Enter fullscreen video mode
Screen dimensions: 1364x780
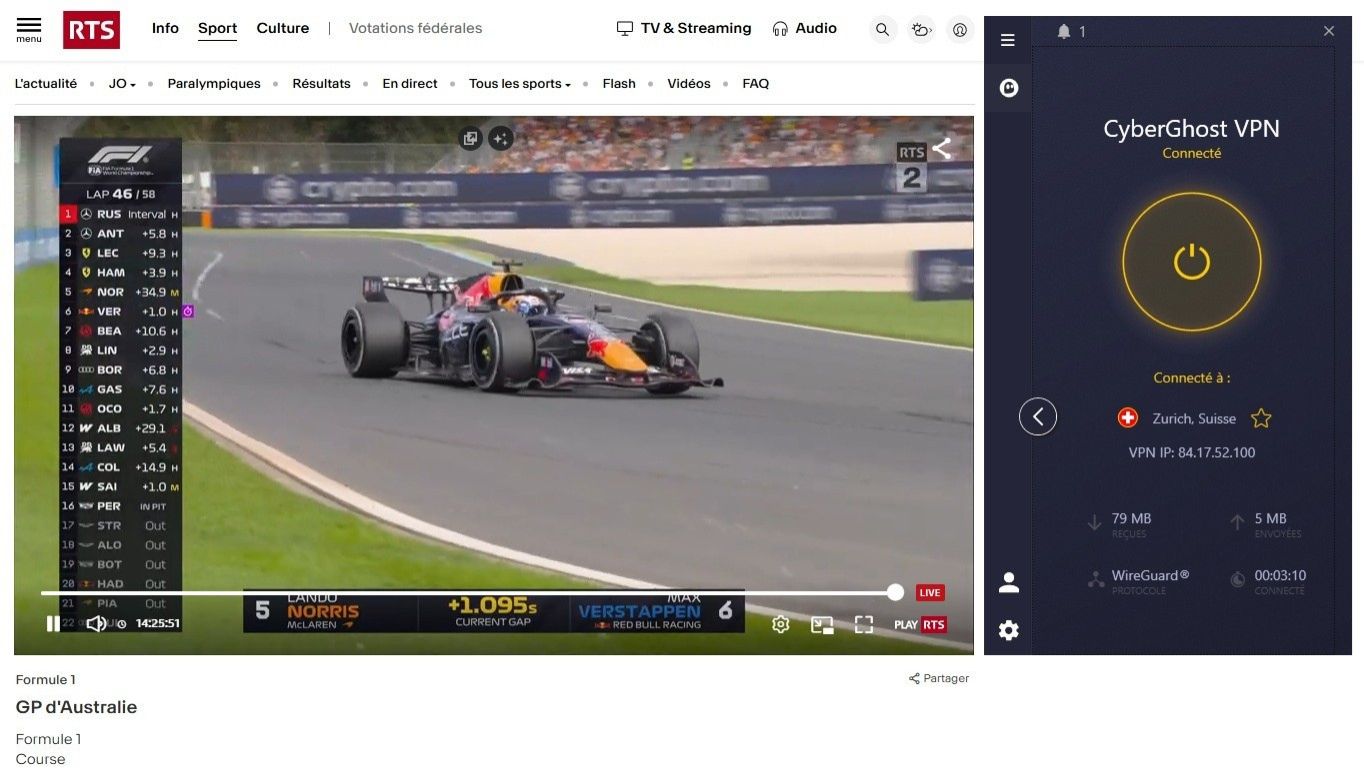[864, 624]
